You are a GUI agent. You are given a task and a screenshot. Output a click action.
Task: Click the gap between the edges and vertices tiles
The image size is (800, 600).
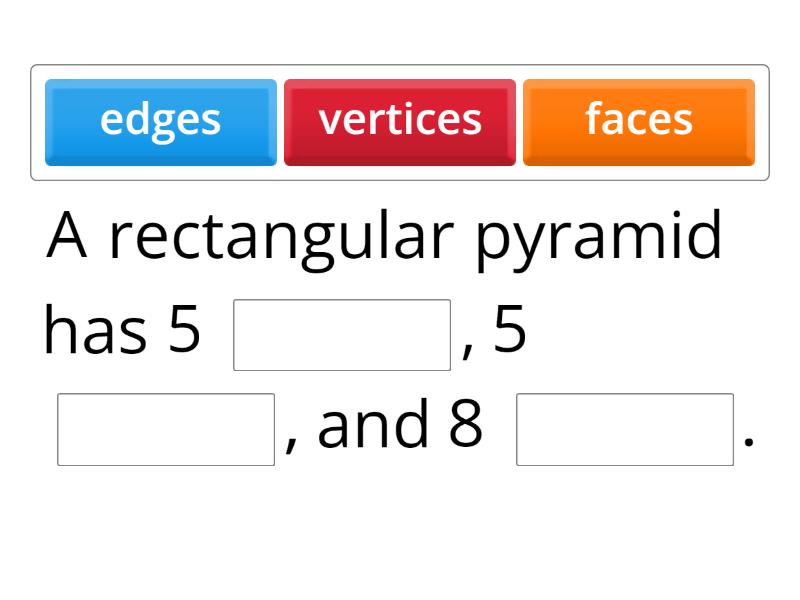tap(281, 122)
